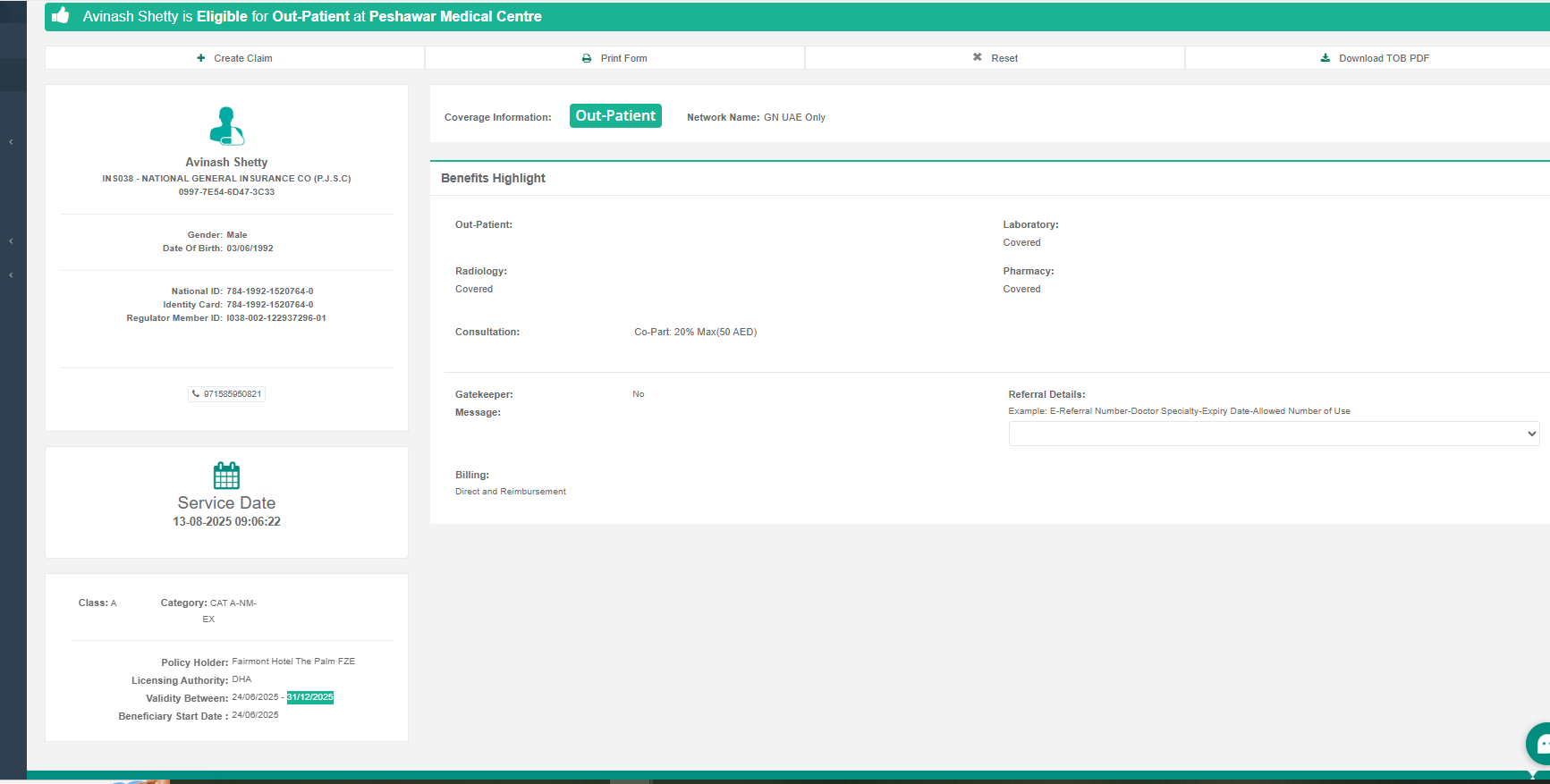This screenshot has width=1550, height=784.
Task: Click the Benefits Highlight section header
Action: (493, 178)
